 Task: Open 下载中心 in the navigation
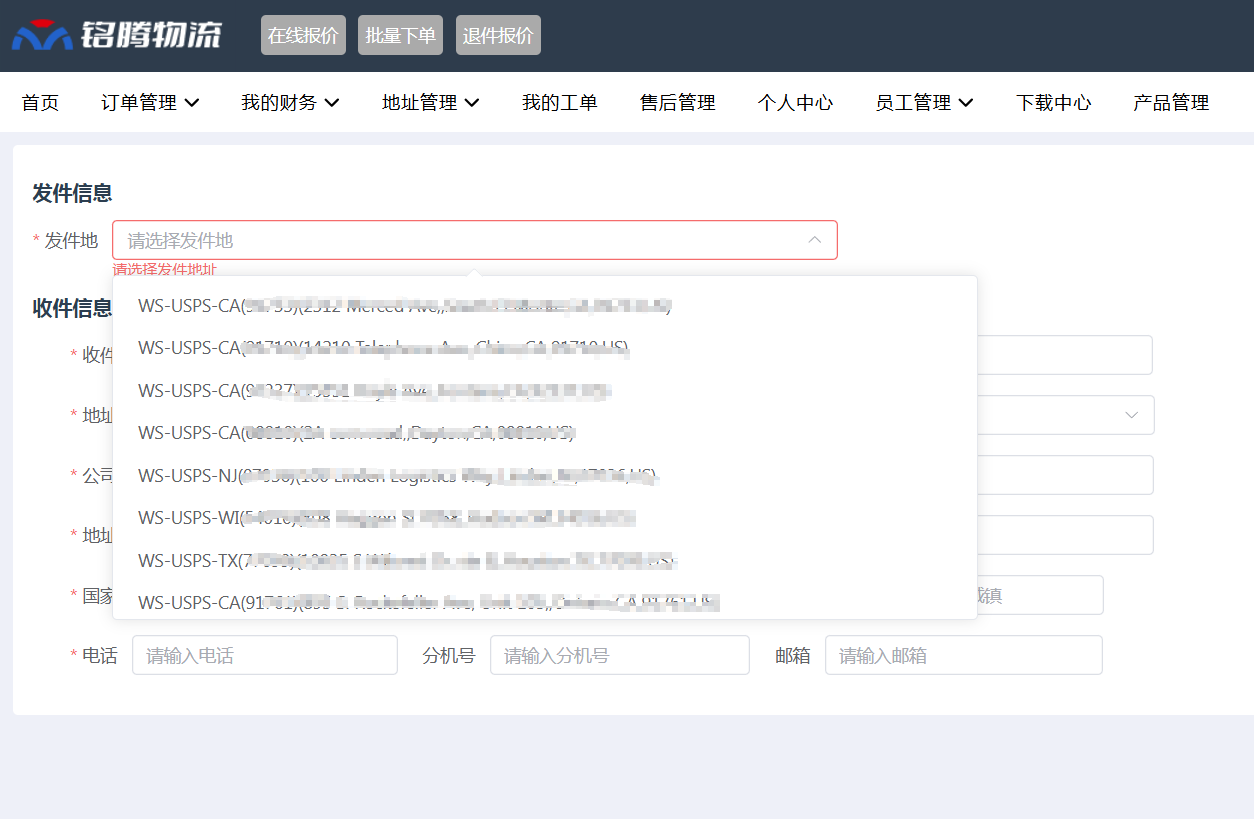[x=1054, y=102]
